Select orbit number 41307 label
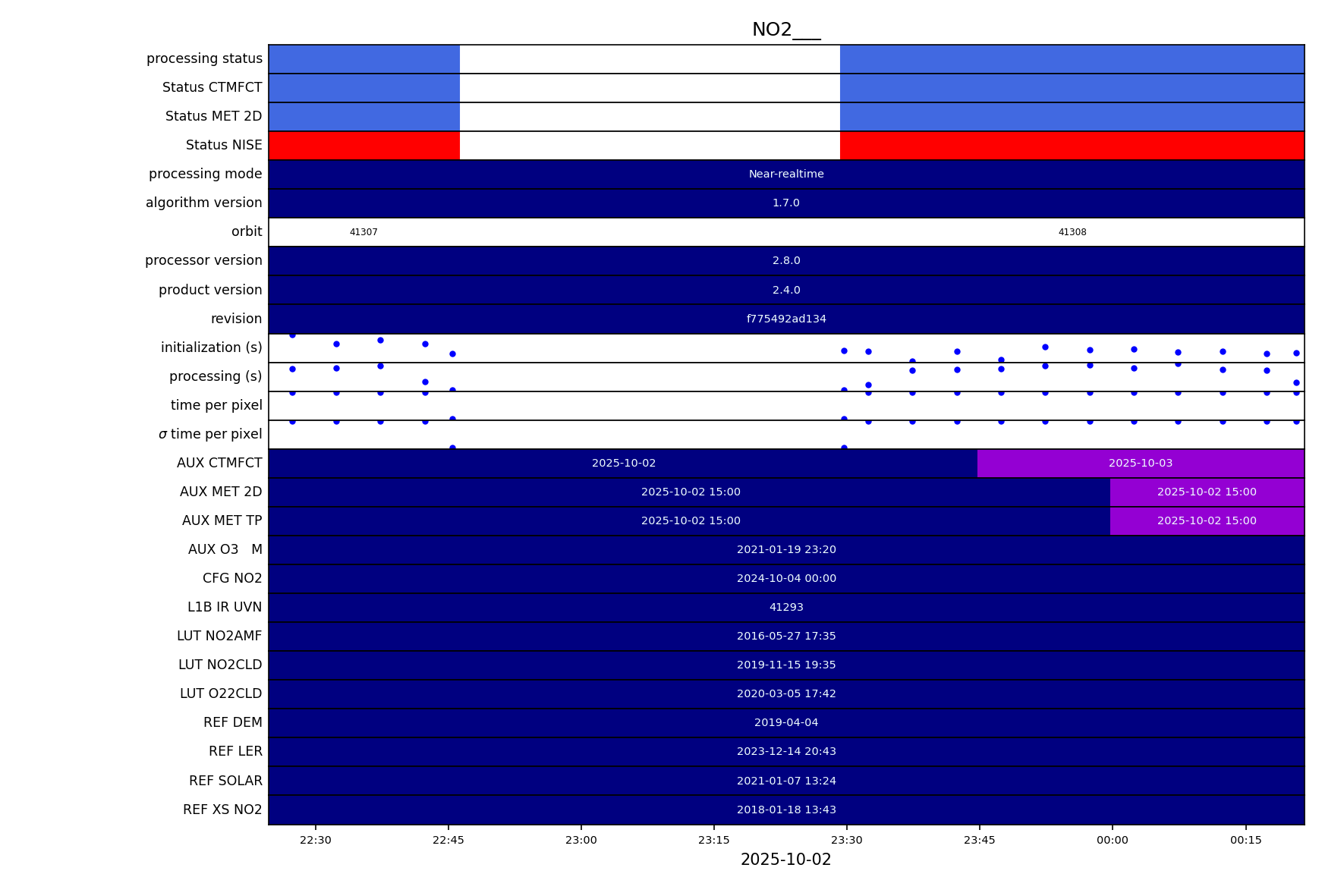The height and width of the screenshot is (896, 1344). pyautogui.click(x=364, y=232)
